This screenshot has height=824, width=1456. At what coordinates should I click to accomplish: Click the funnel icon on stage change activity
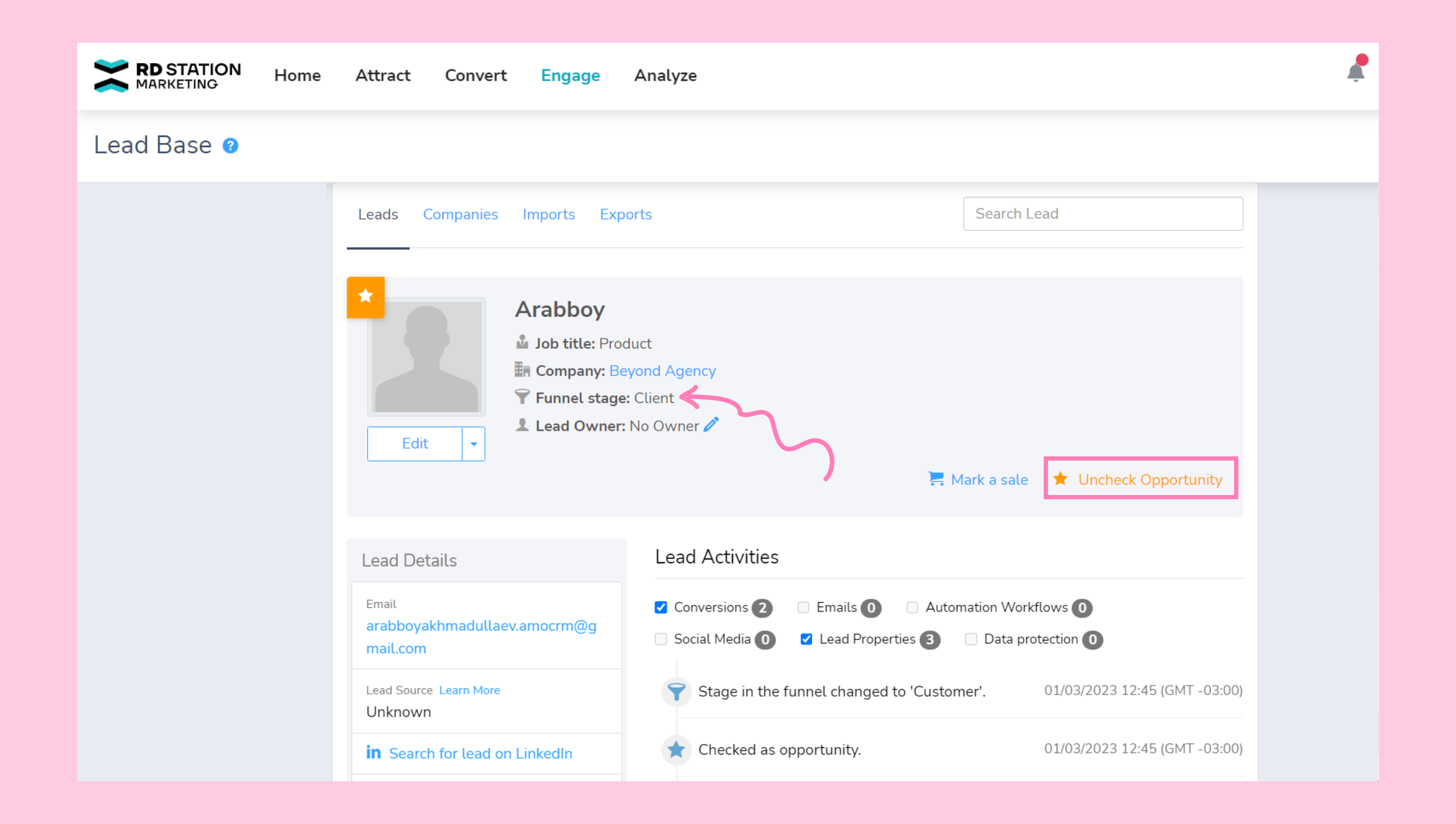pyautogui.click(x=676, y=691)
